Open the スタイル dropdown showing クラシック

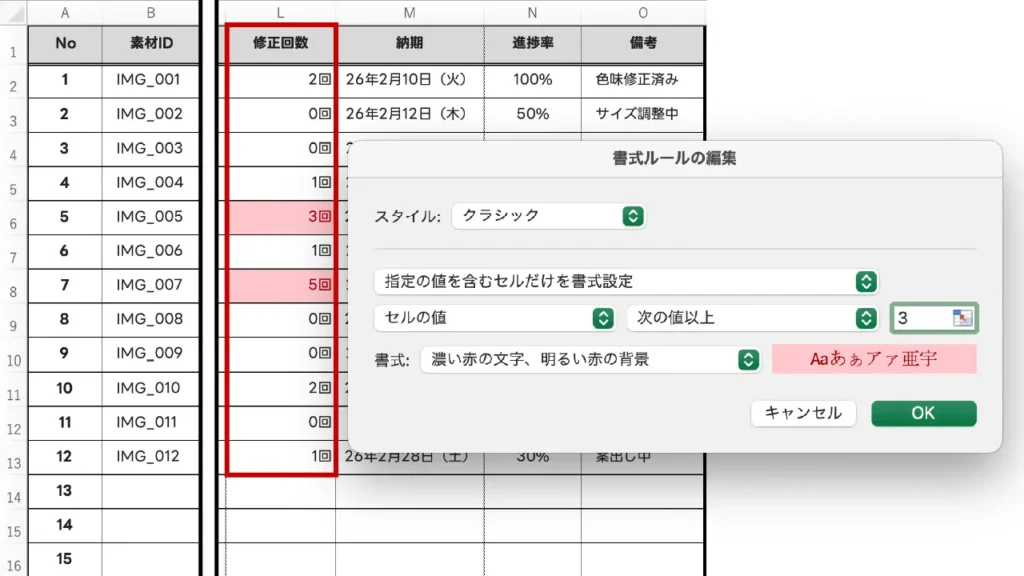tap(547, 216)
